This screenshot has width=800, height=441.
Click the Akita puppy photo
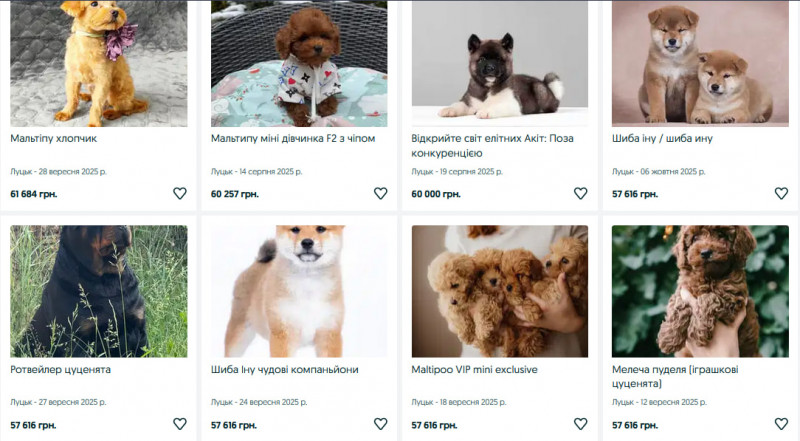click(x=500, y=62)
